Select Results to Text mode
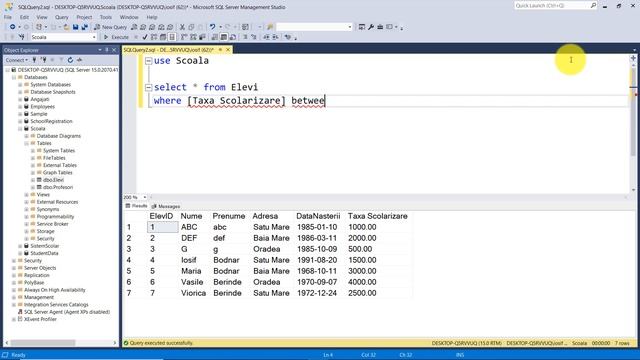Viewport: 640px width, 360px height. point(215,37)
